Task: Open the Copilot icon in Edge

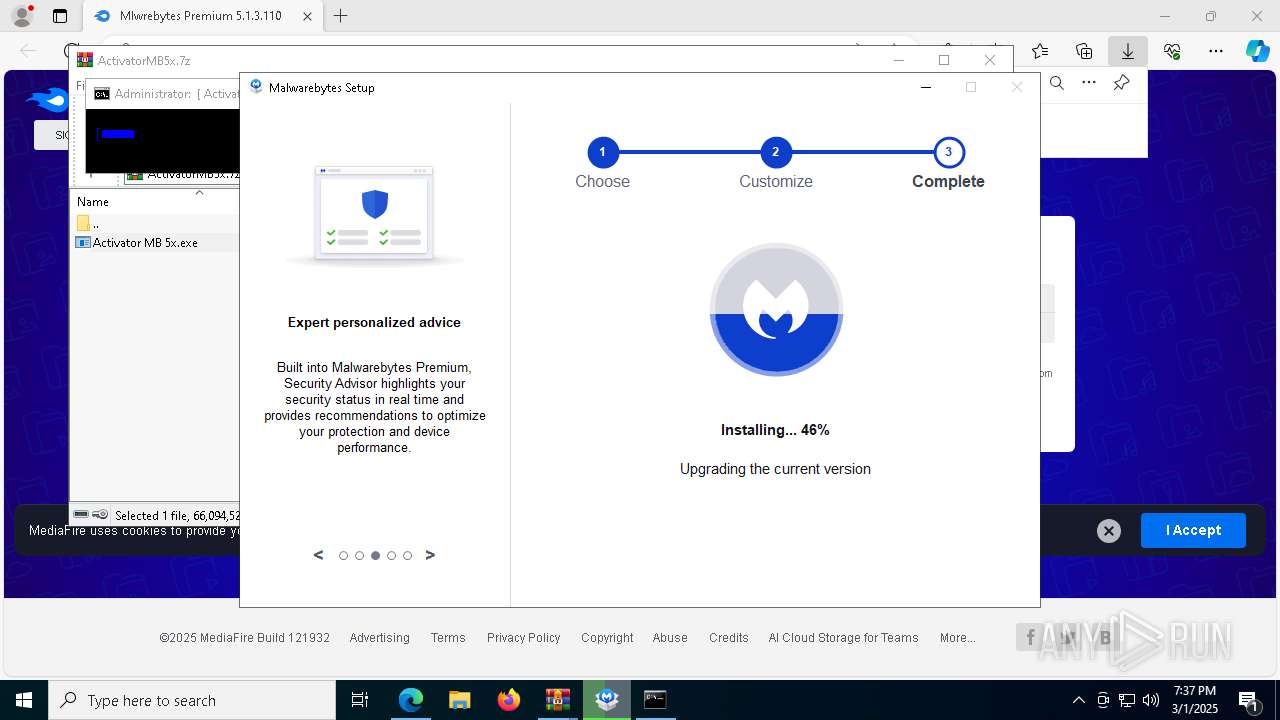Action: coord(1257,51)
